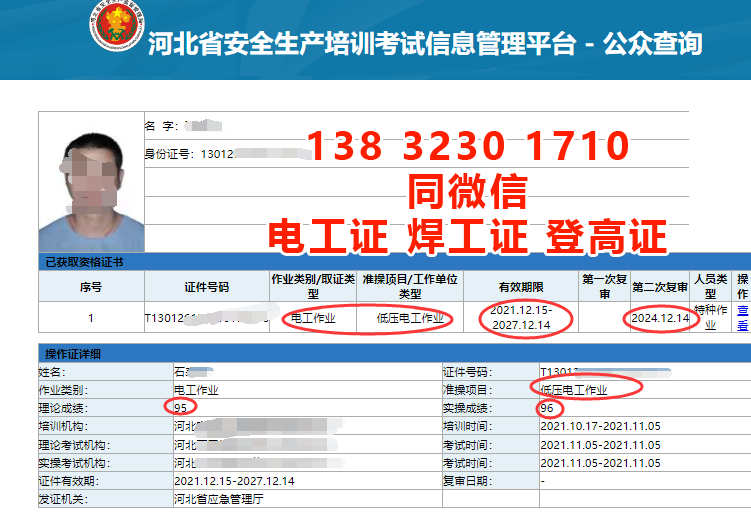Click the 第二次复审 column header
751x514 pixels.
pyautogui.click(x=661, y=287)
